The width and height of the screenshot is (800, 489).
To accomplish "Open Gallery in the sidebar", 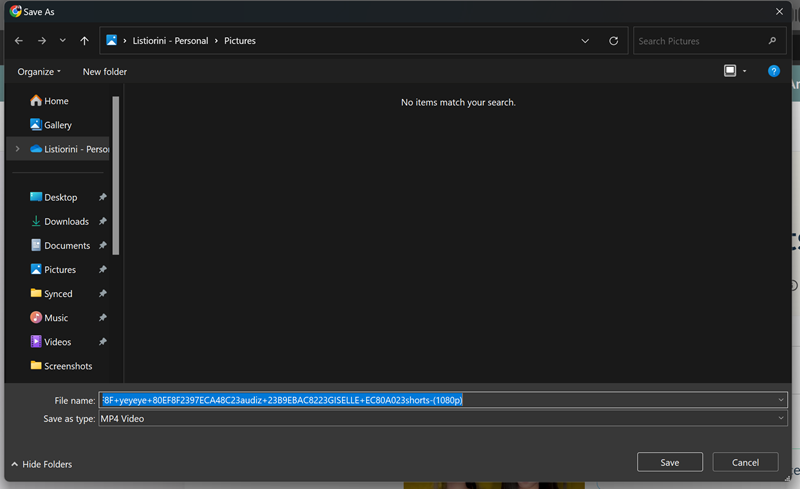I will click(57, 125).
